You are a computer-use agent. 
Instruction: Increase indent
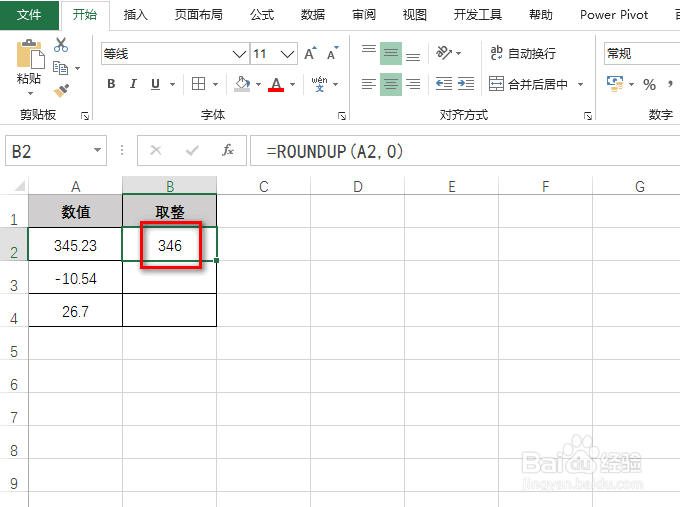466,84
